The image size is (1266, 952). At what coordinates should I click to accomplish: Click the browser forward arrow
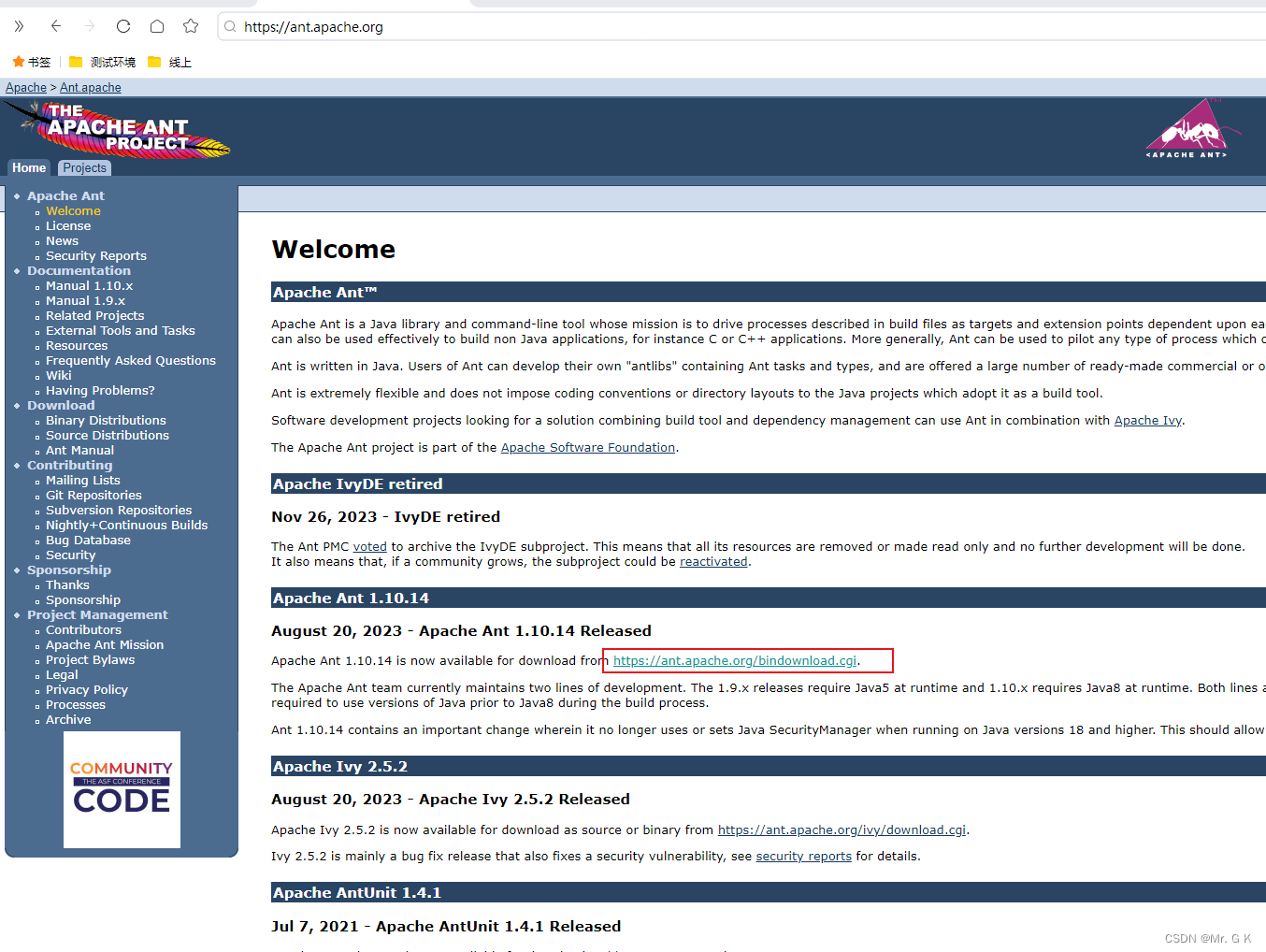[90, 26]
